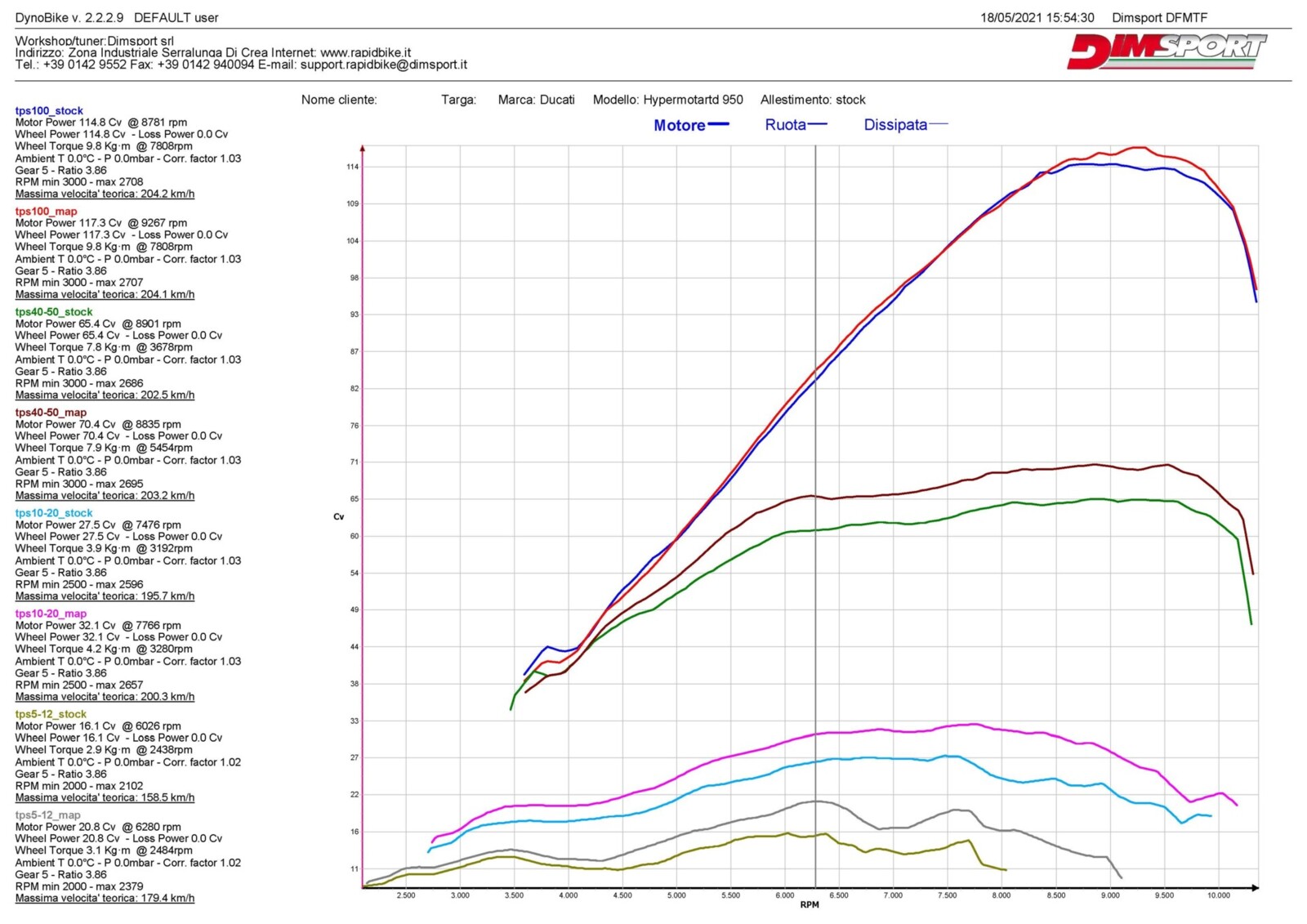Viewport: 1307px width, 924px height.
Task: Select the tps100_map run title
Action: pyautogui.click(x=46, y=211)
